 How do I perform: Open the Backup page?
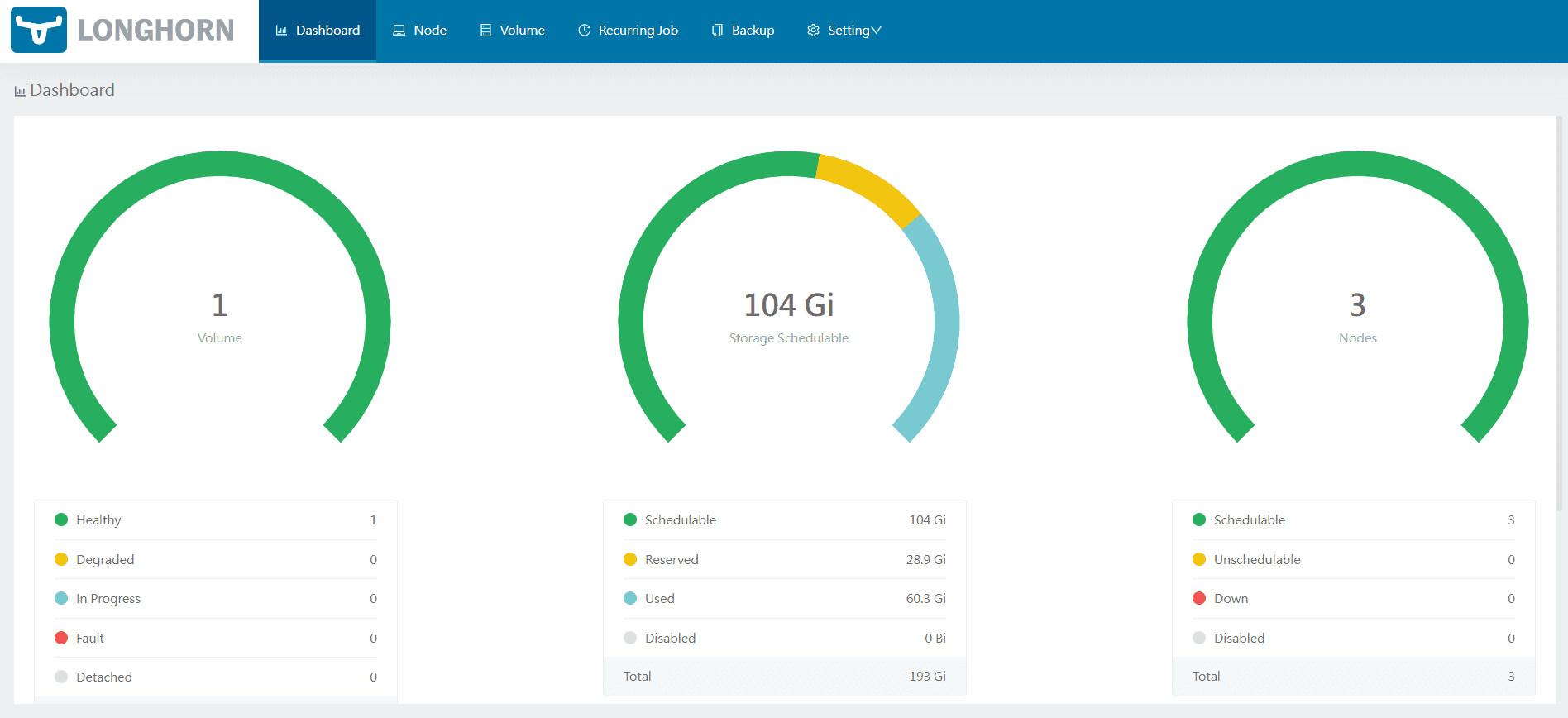(753, 31)
